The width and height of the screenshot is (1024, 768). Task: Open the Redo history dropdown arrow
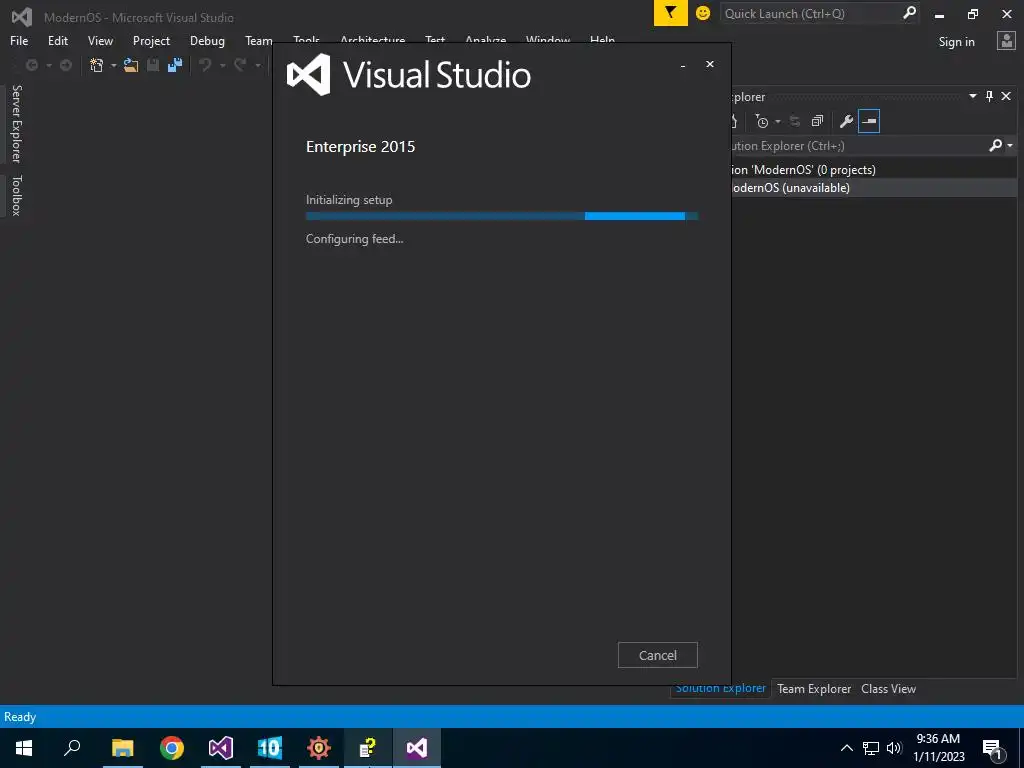[257, 65]
